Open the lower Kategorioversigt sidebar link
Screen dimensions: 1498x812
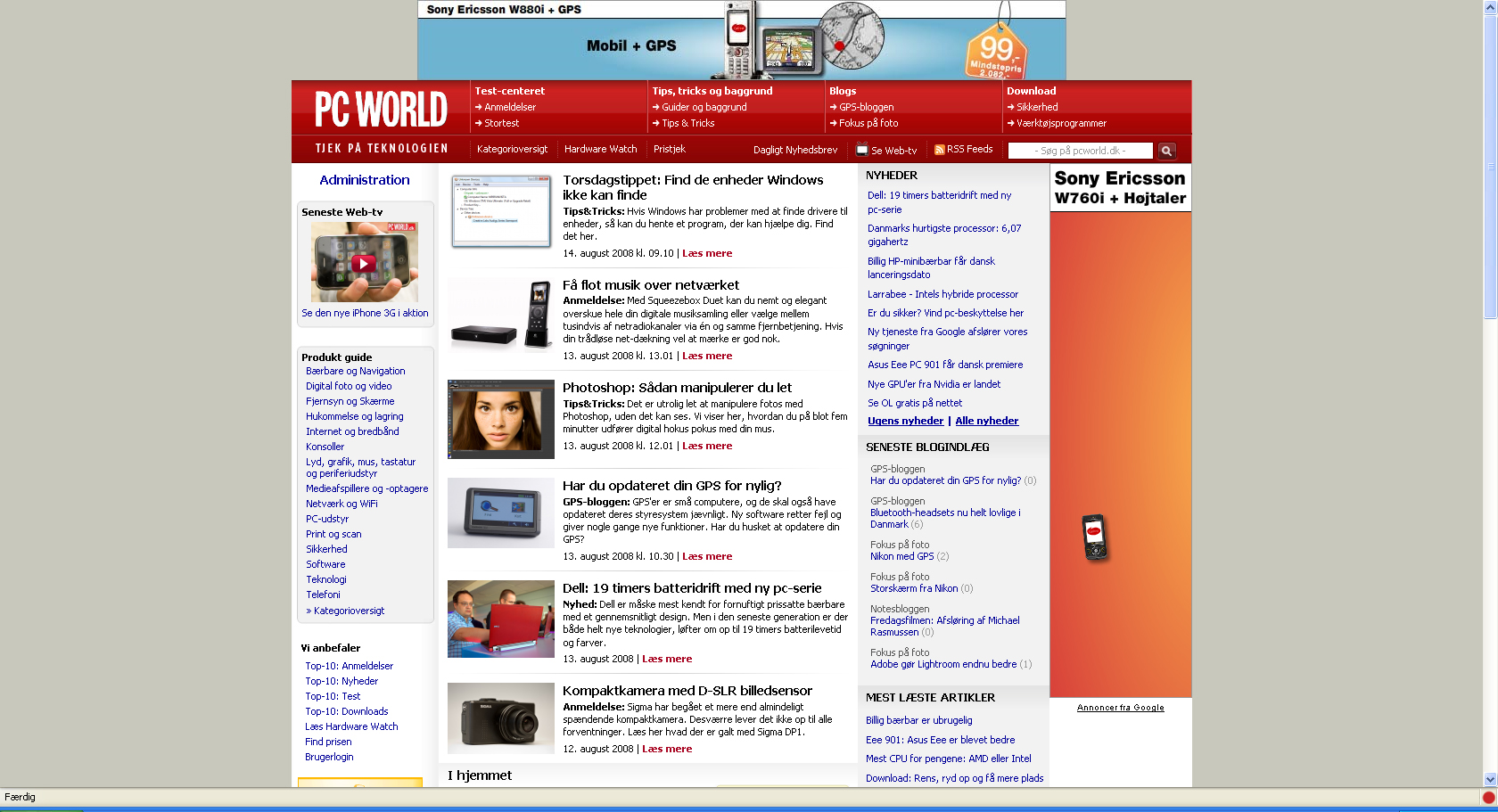(x=349, y=611)
